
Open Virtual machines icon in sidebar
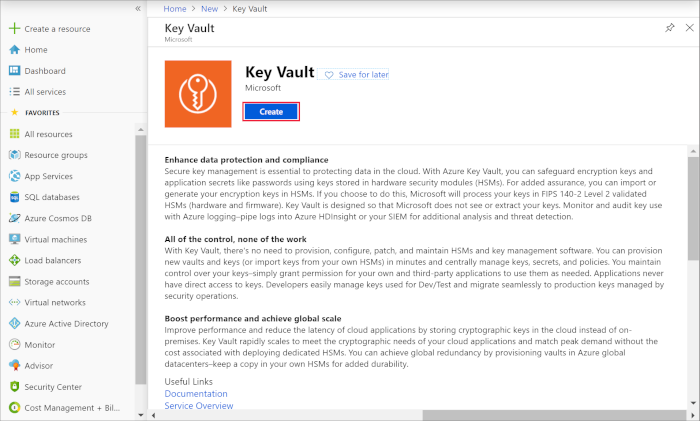pos(15,239)
